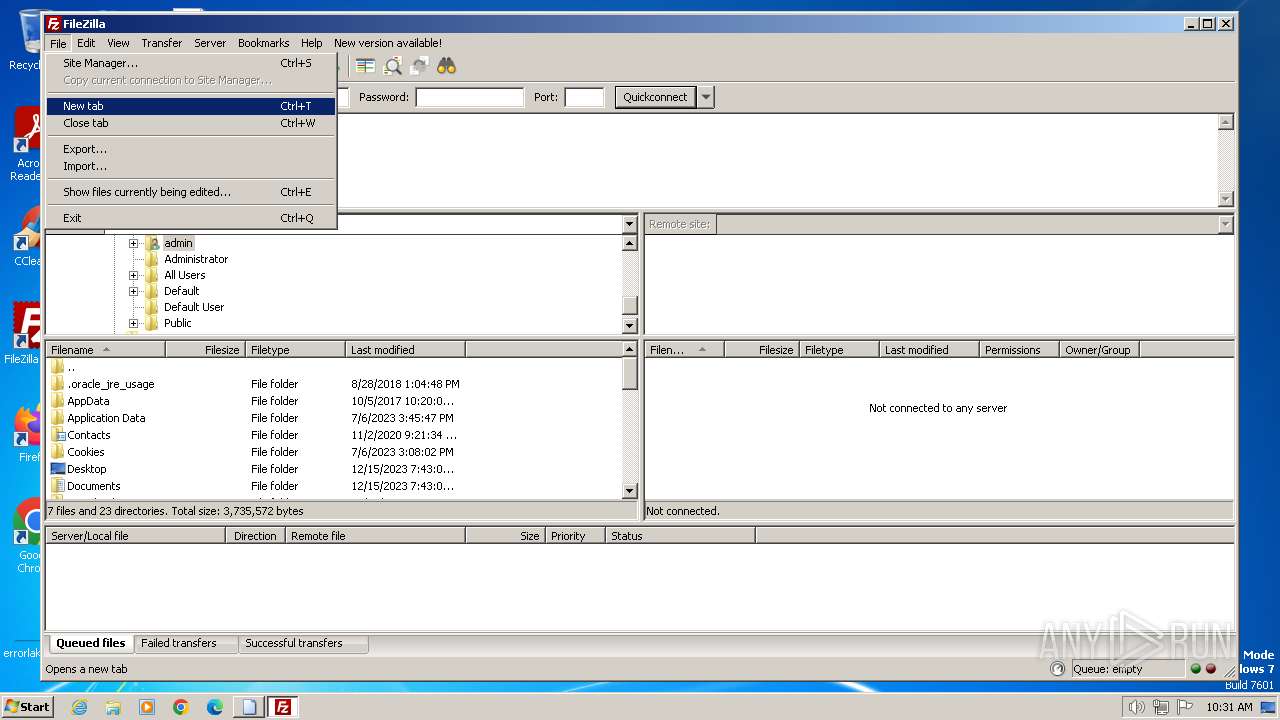Choose Site Manager from the File menu
The height and width of the screenshot is (720, 1280).
pos(191,63)
